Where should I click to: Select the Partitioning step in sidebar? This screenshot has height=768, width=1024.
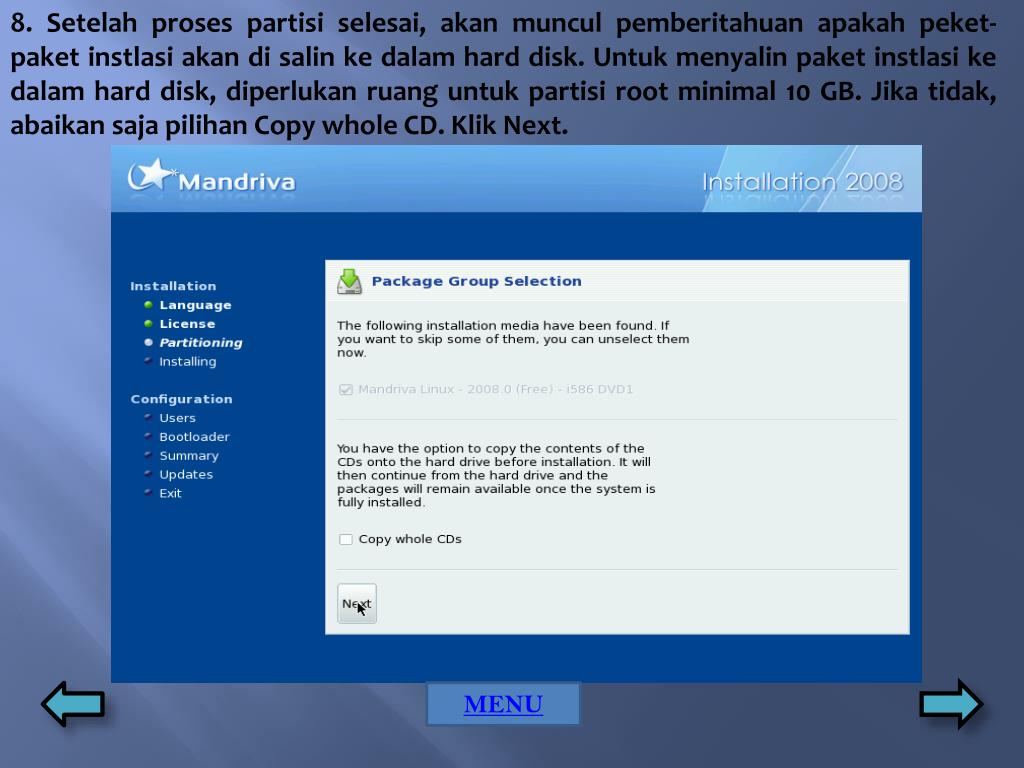200,343
